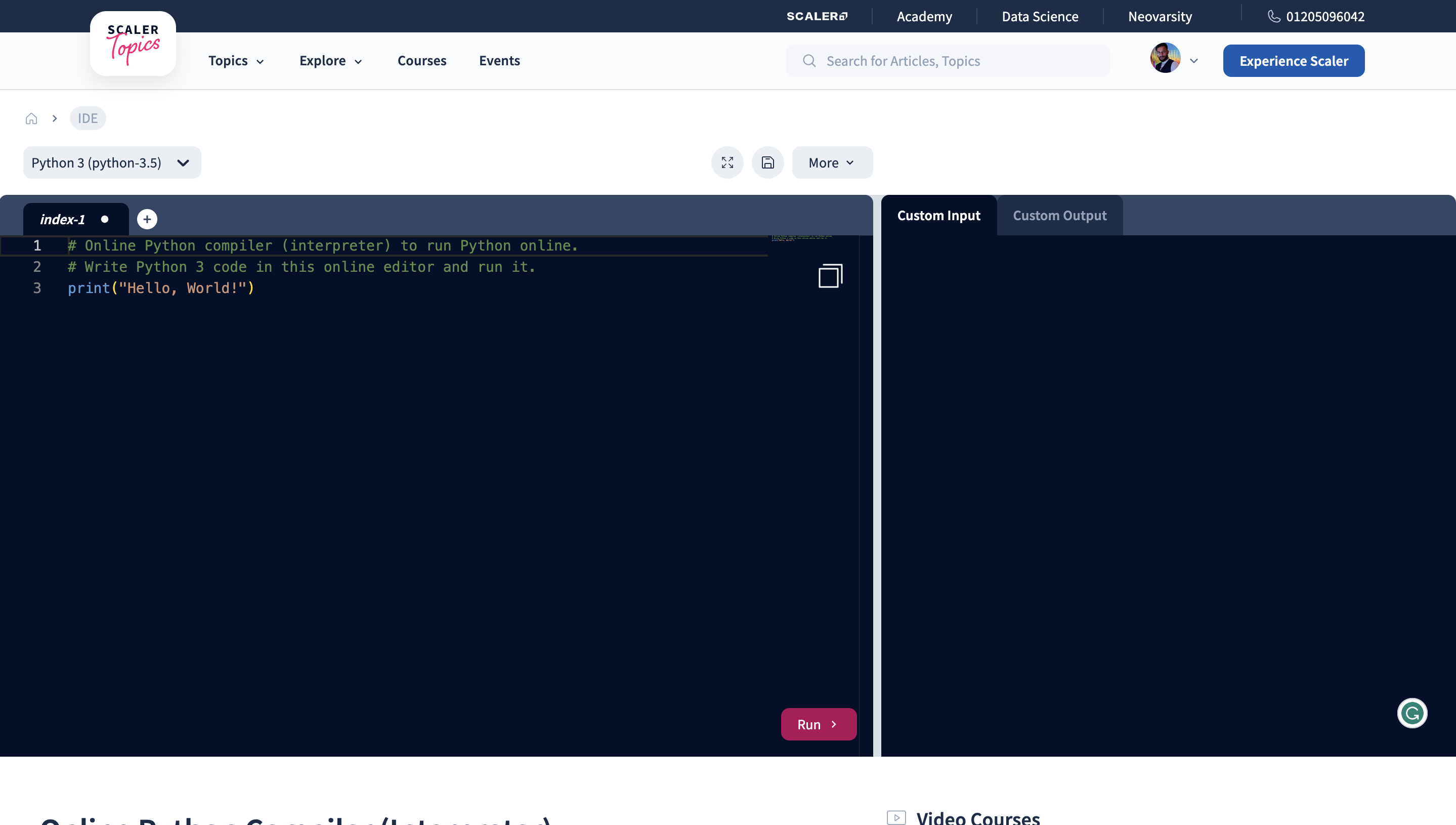The image size is (1456, 825).
Task: Click the editor/output panel splitter bar
Action: (877, 476)
